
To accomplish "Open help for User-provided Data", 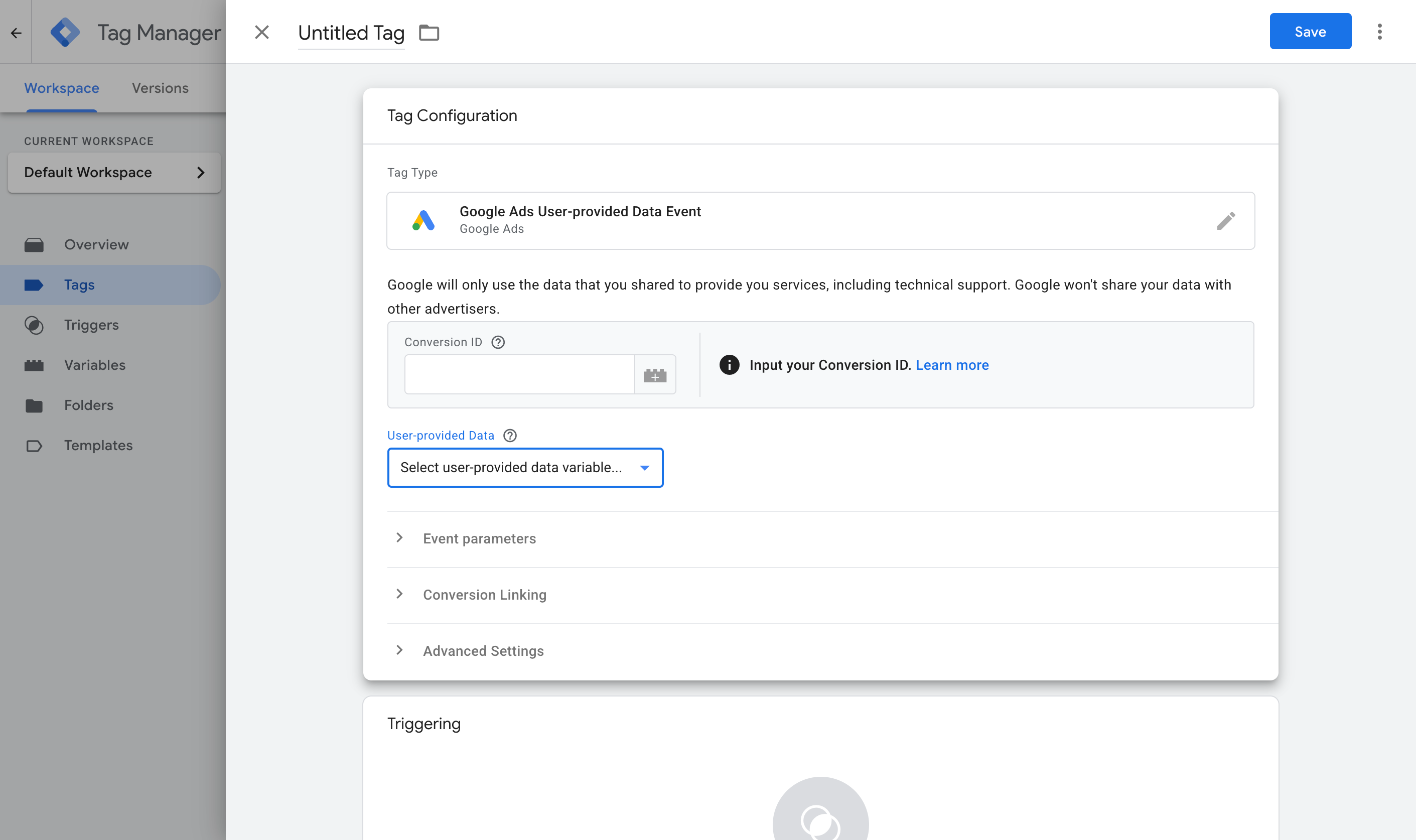I will [510, 435].
